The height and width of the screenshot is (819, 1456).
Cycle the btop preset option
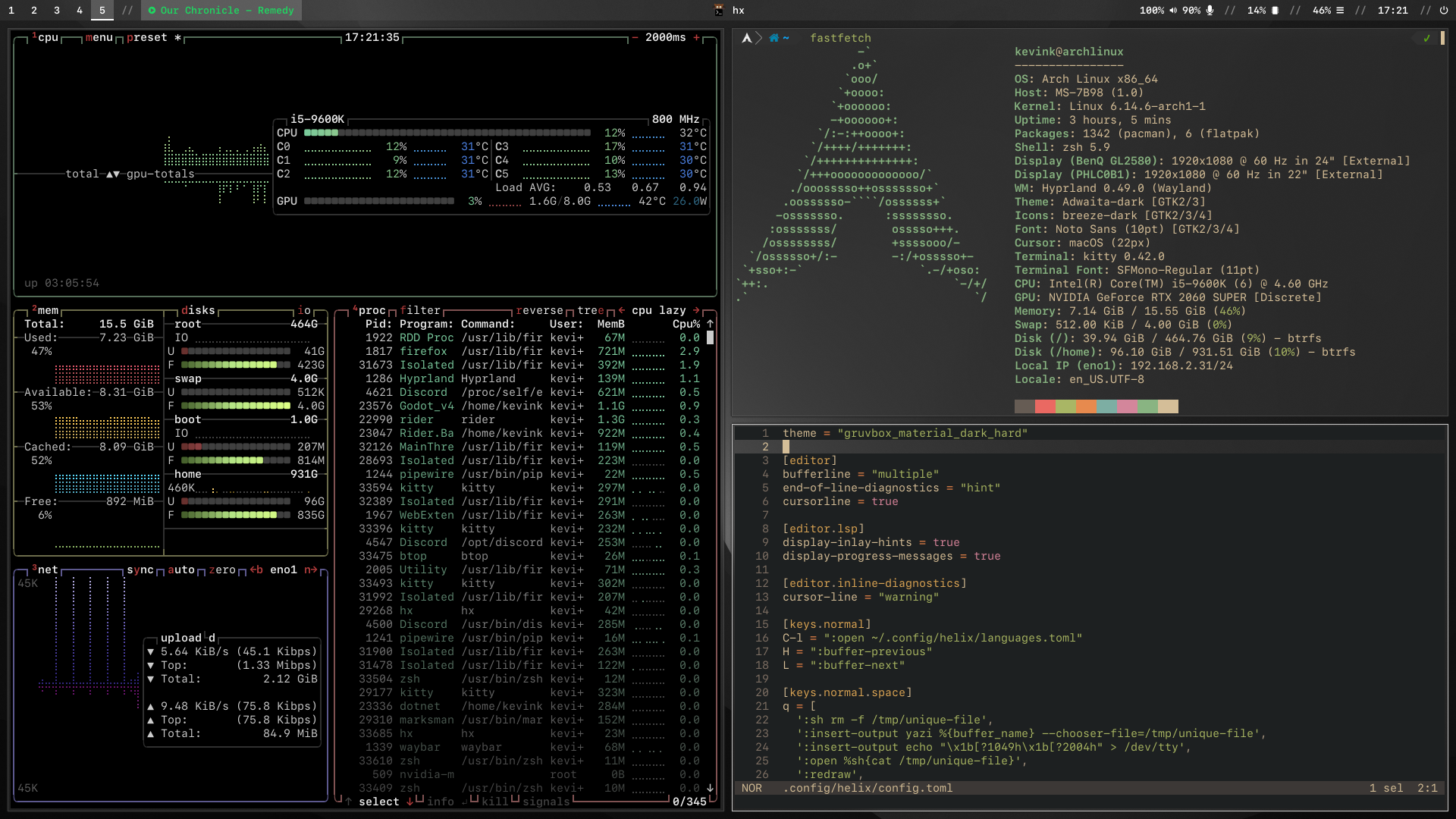154,37
